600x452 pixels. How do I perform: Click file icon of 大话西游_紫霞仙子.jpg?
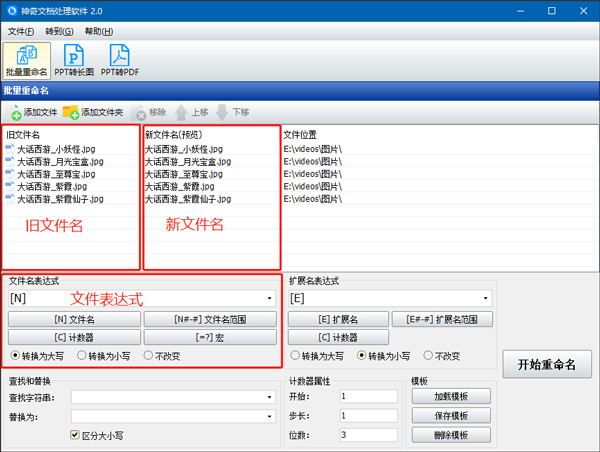click(10, 199)
